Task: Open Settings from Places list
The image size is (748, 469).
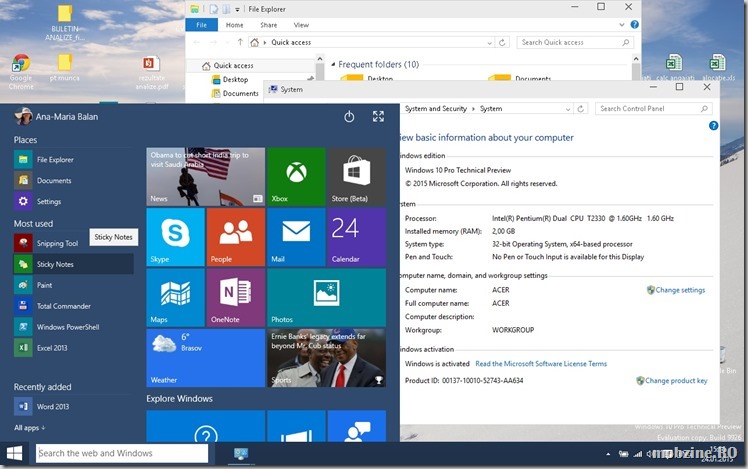Action: tap(73, 202)
